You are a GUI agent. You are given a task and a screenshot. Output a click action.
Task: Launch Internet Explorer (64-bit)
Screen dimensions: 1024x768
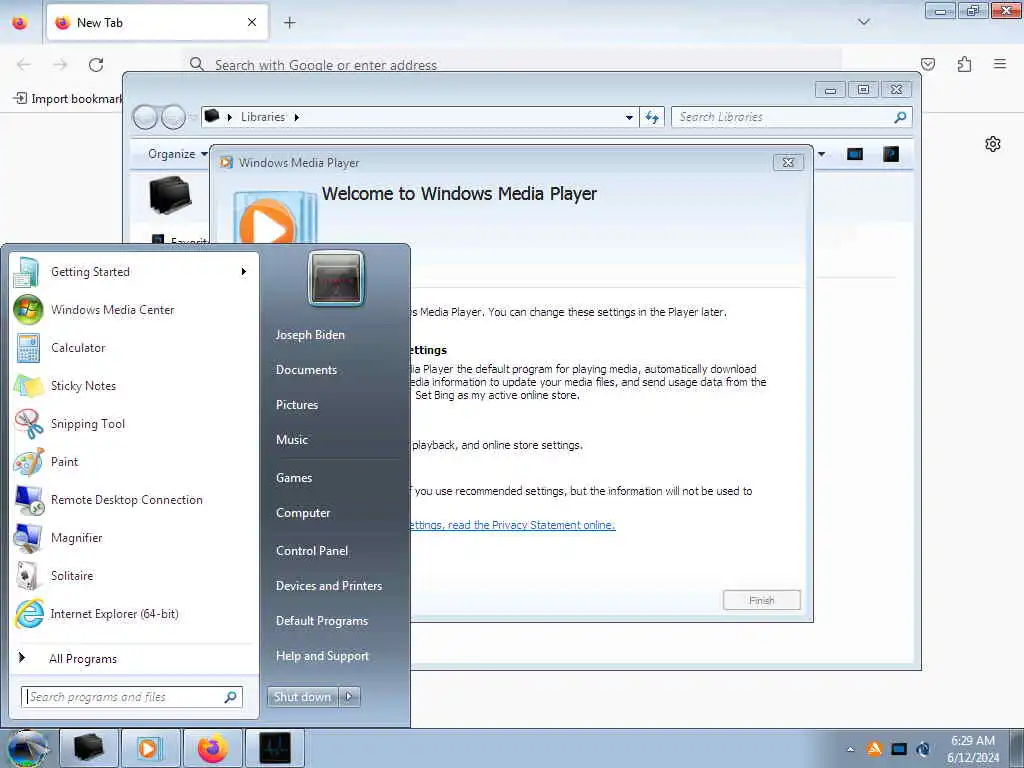point(135,613)
